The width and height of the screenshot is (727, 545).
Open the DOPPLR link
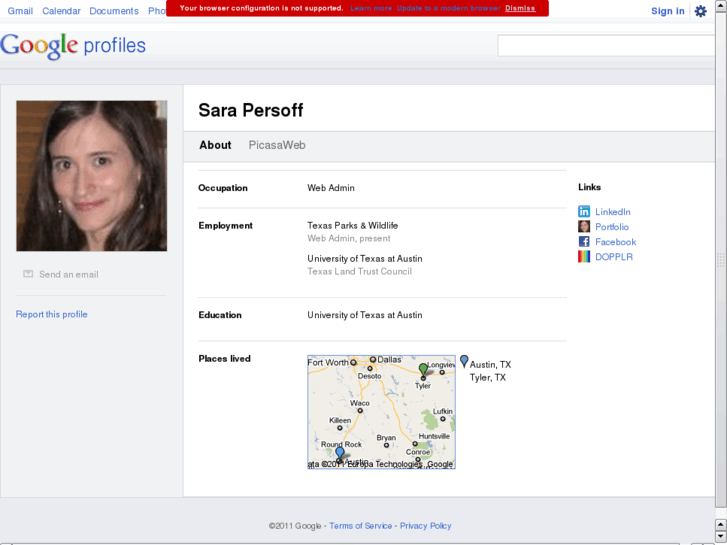click(614, 257)
